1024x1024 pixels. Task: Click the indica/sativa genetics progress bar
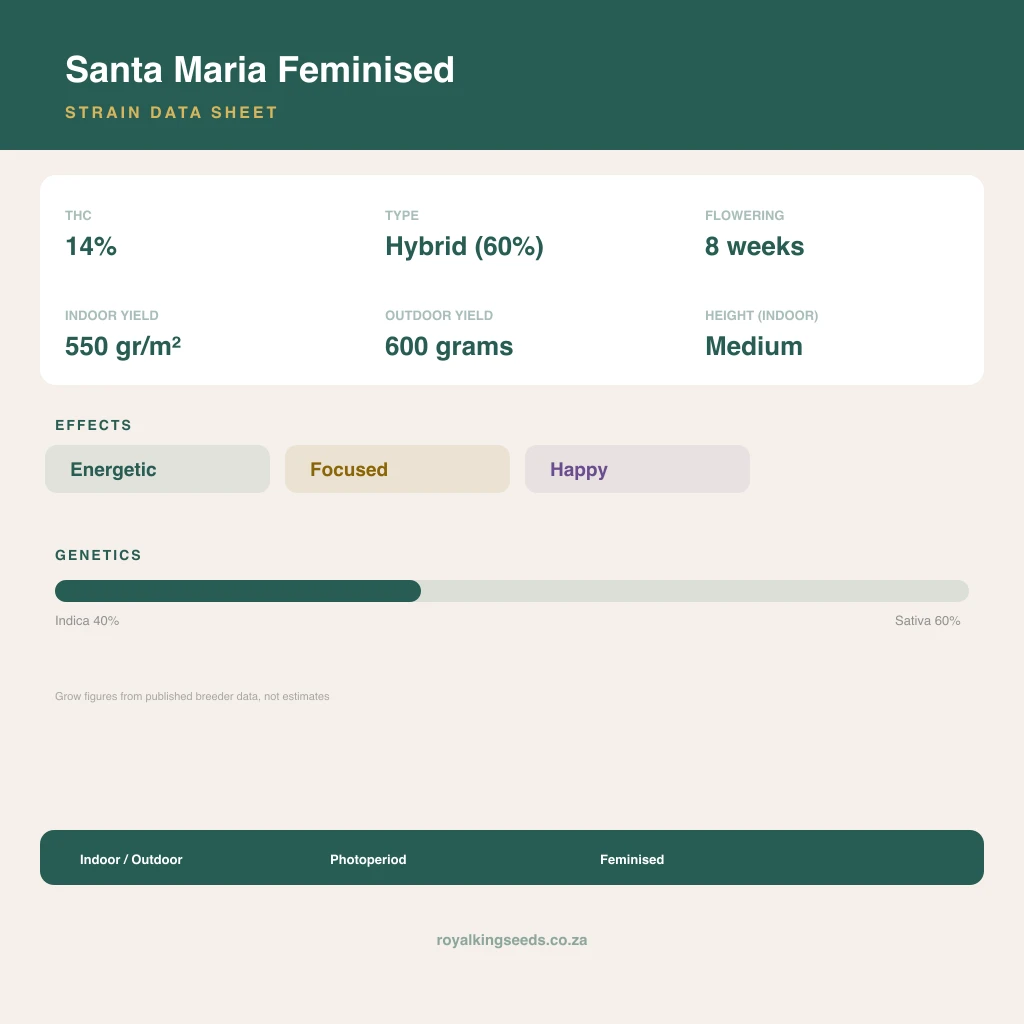coord(512,591)
